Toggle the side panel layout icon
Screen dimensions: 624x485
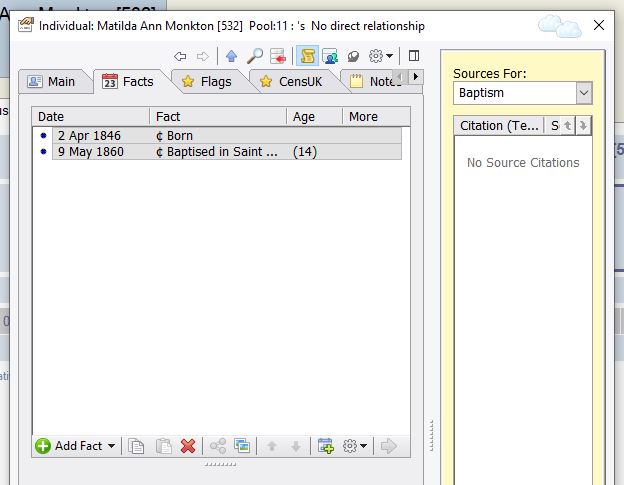pyautogui.click(x=414, y=56)
